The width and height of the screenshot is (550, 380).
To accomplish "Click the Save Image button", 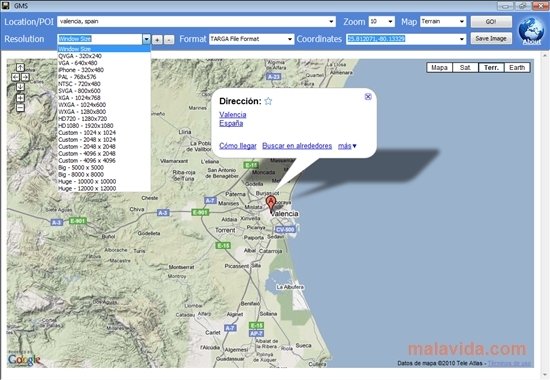I will [491, 39].
